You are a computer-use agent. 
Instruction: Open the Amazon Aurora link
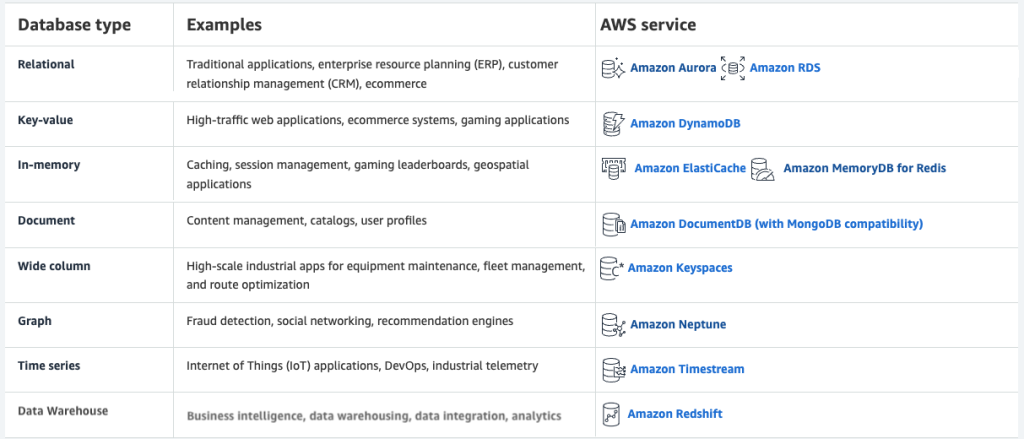(x=673, y=69)
